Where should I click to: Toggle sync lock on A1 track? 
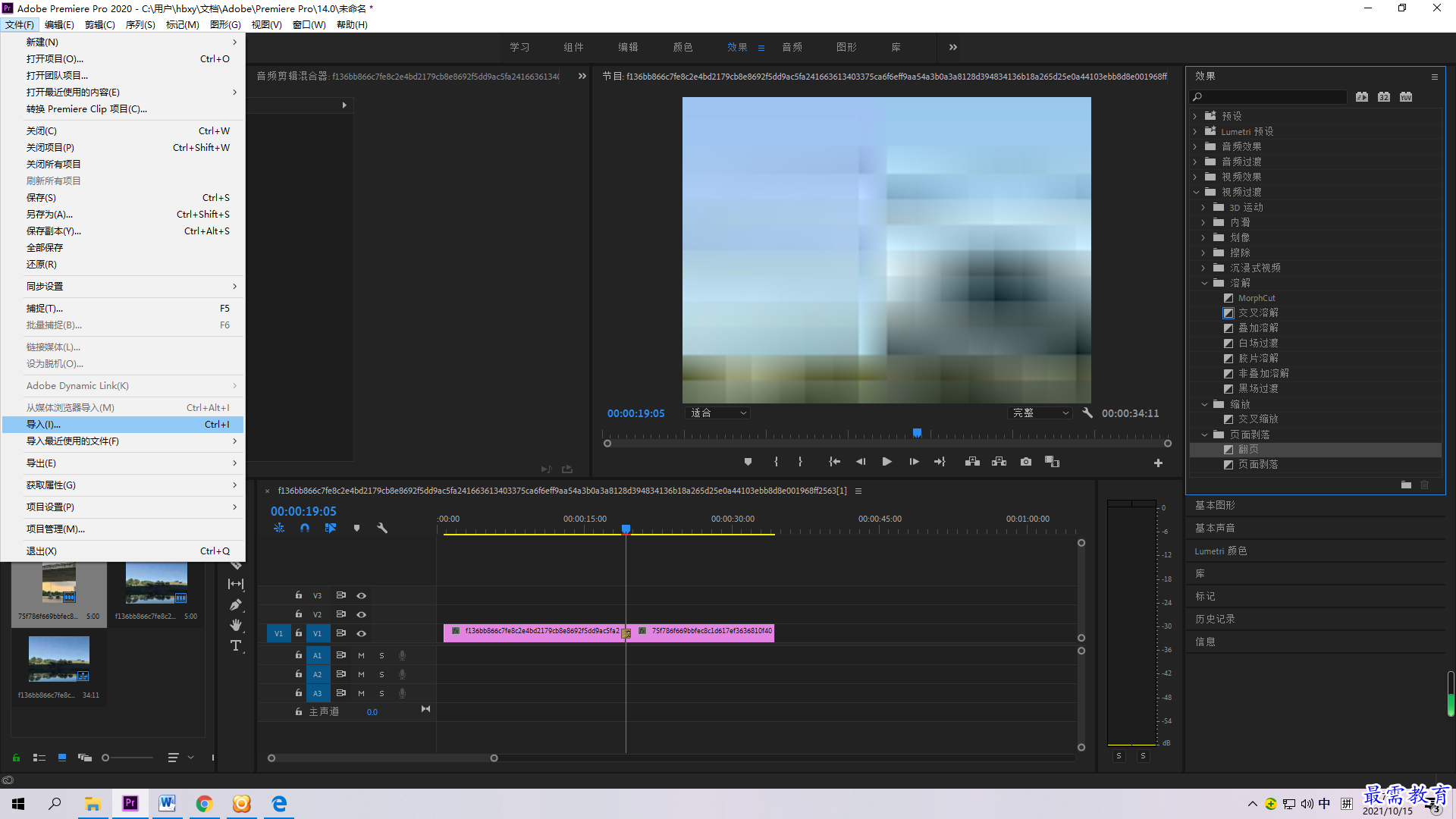tap(340, 655)
